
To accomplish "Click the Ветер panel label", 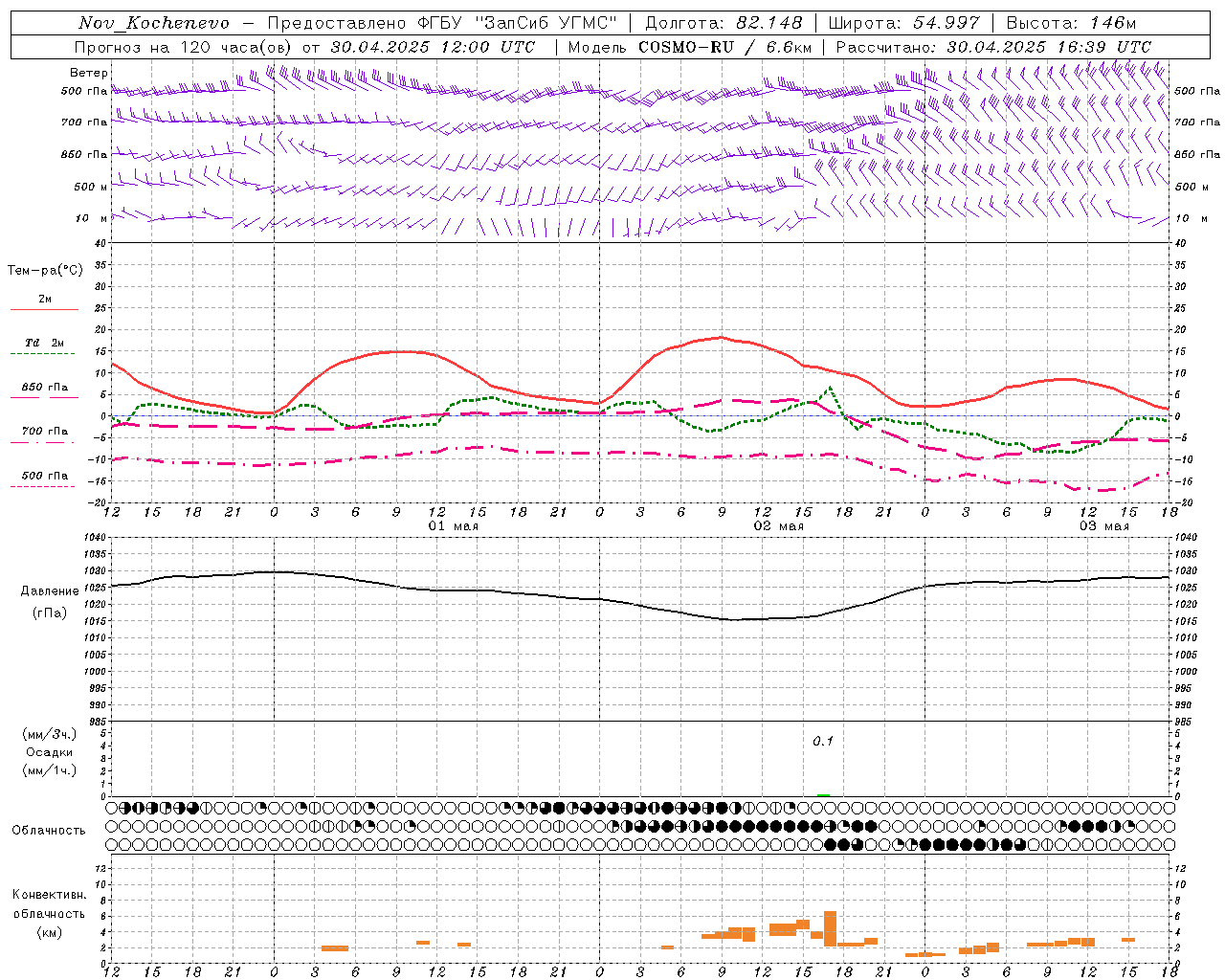I will 89,73.
